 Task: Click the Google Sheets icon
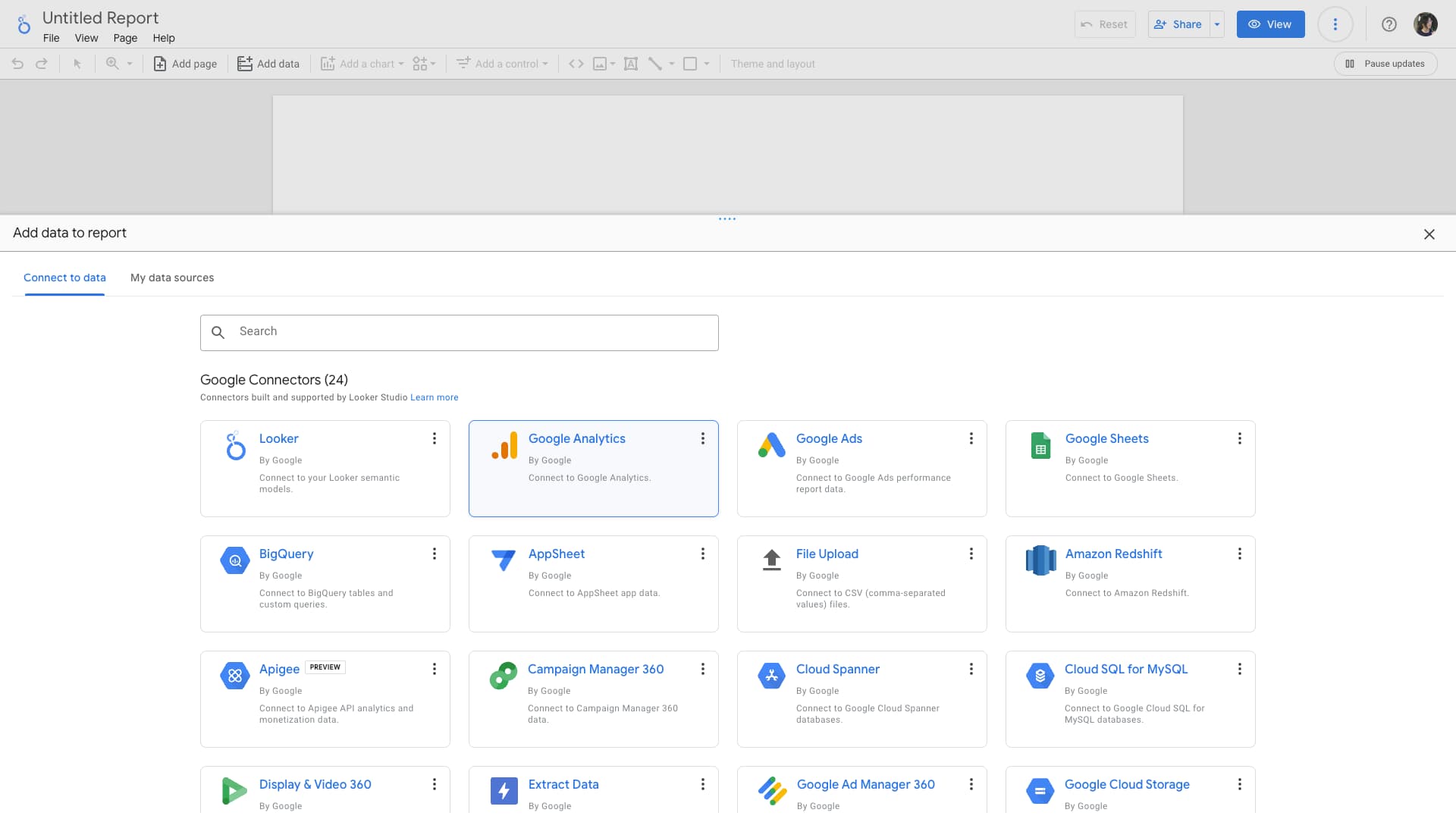pyautogui.click(x=1040, y=446)
